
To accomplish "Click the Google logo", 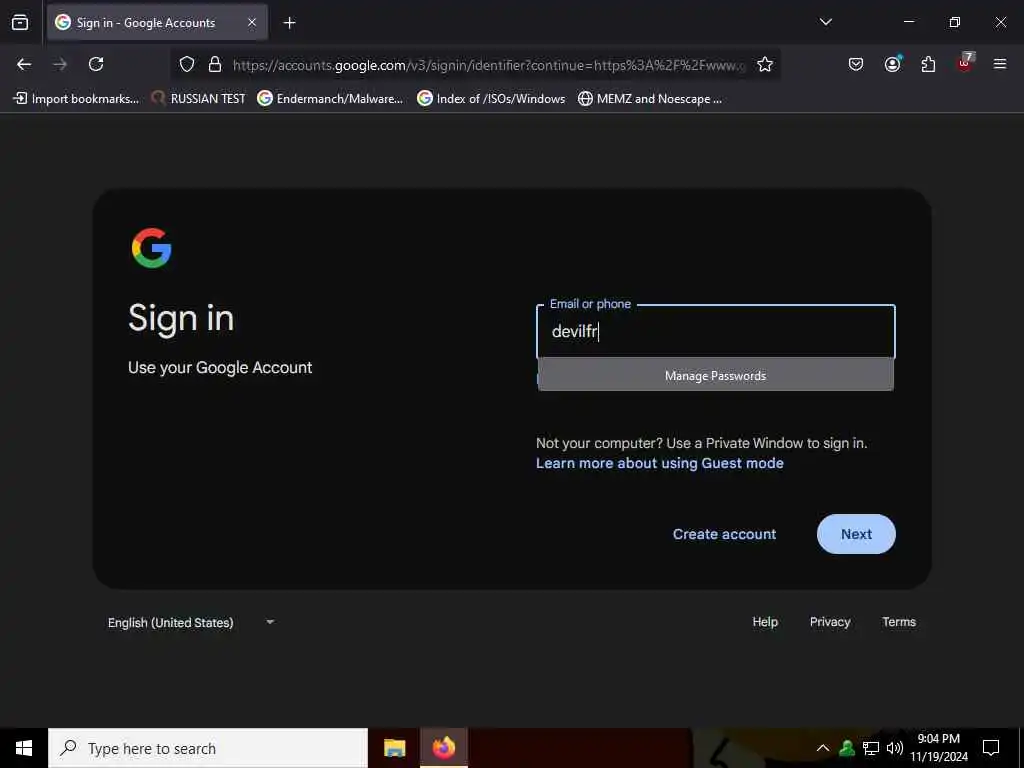I will click(x=152, y=248).
